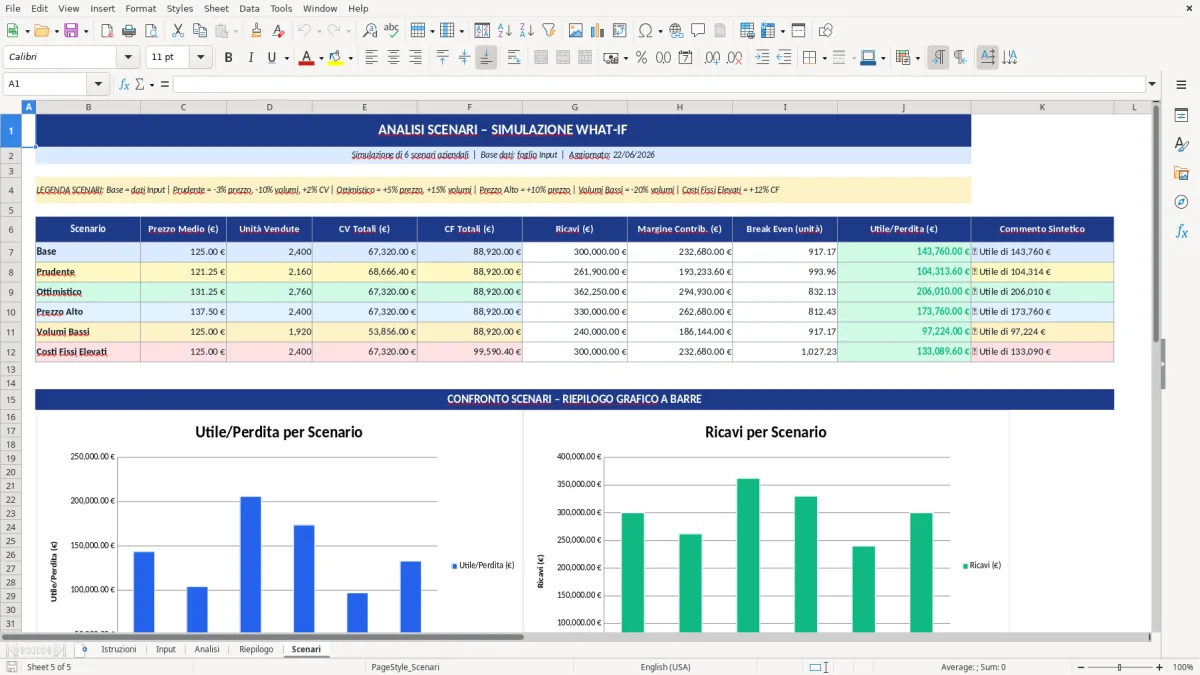
Task: Adjust the zoom slider handle
Action: [1118, 667]
